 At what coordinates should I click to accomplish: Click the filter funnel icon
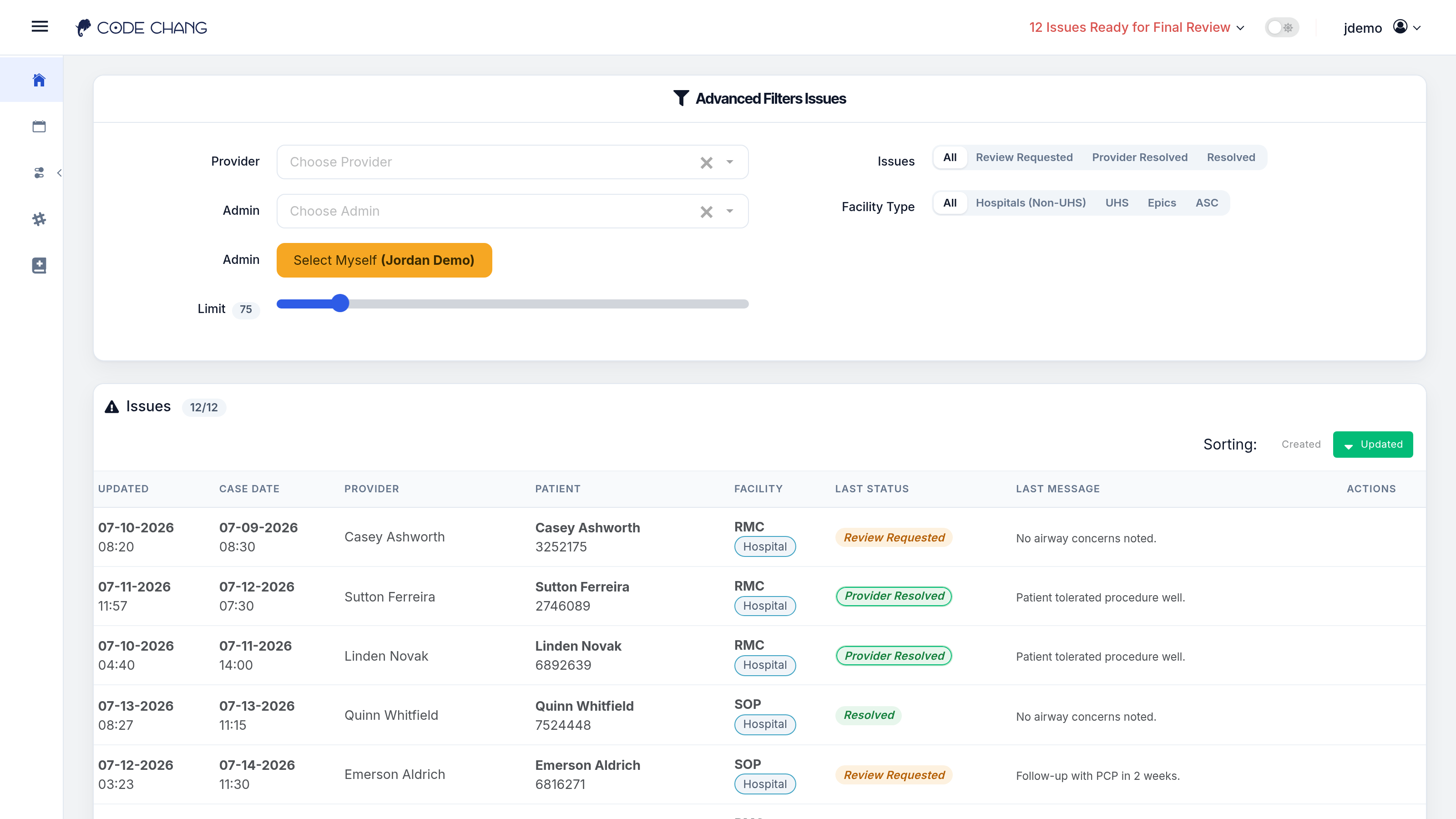pyautogui.click(x=681, y=98)
